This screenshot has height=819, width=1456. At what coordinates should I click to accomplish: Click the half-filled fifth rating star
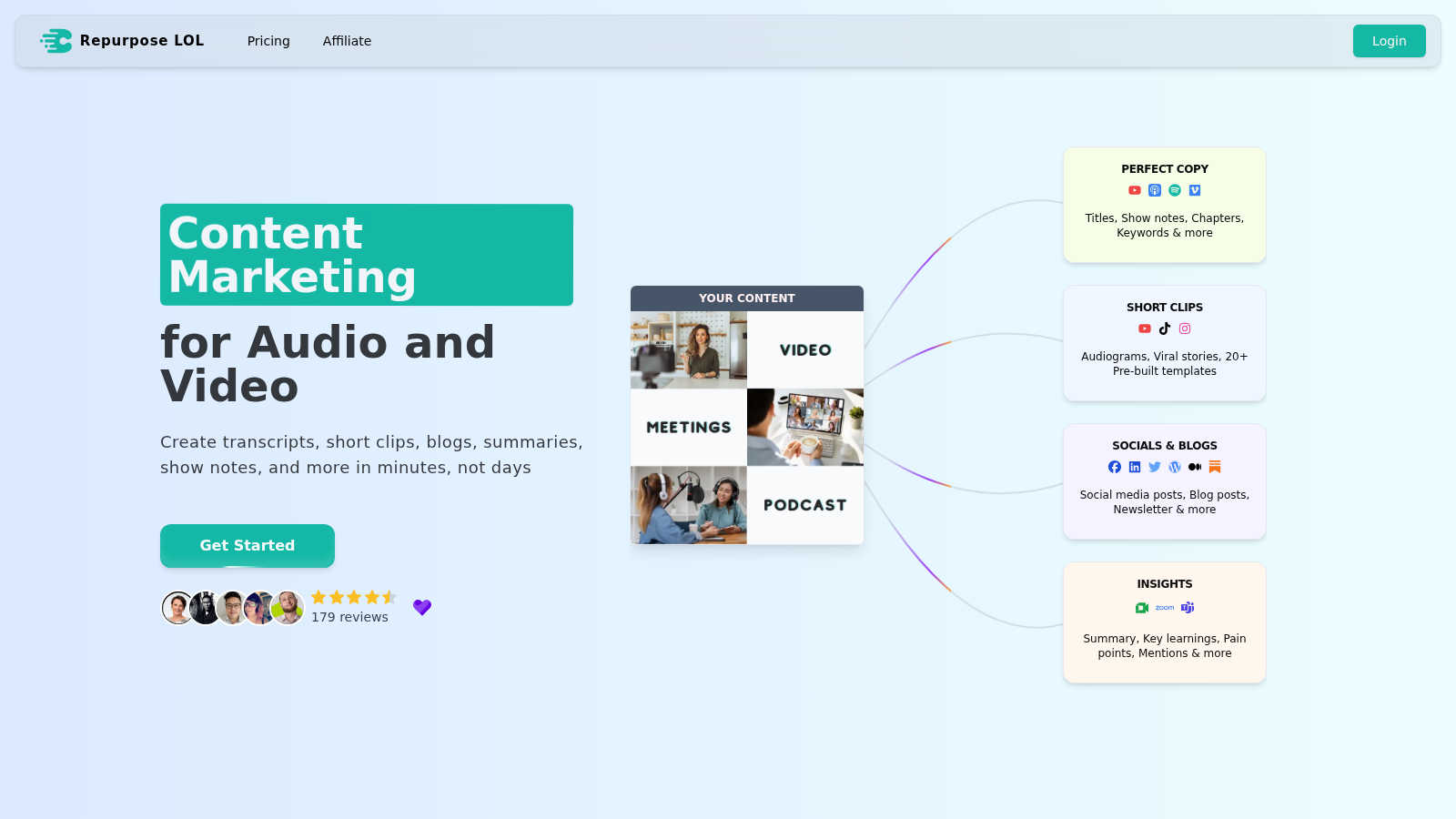(x=389, y=597)
